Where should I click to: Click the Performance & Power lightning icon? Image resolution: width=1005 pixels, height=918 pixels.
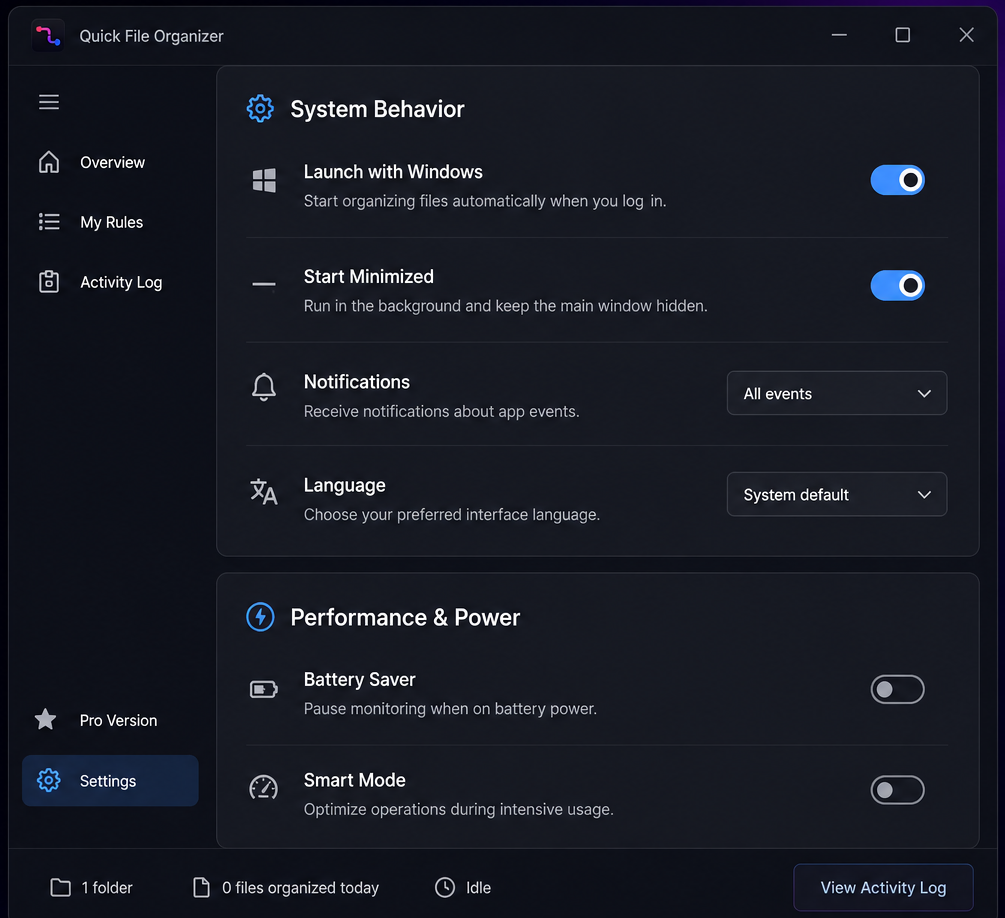pos(260,617)
